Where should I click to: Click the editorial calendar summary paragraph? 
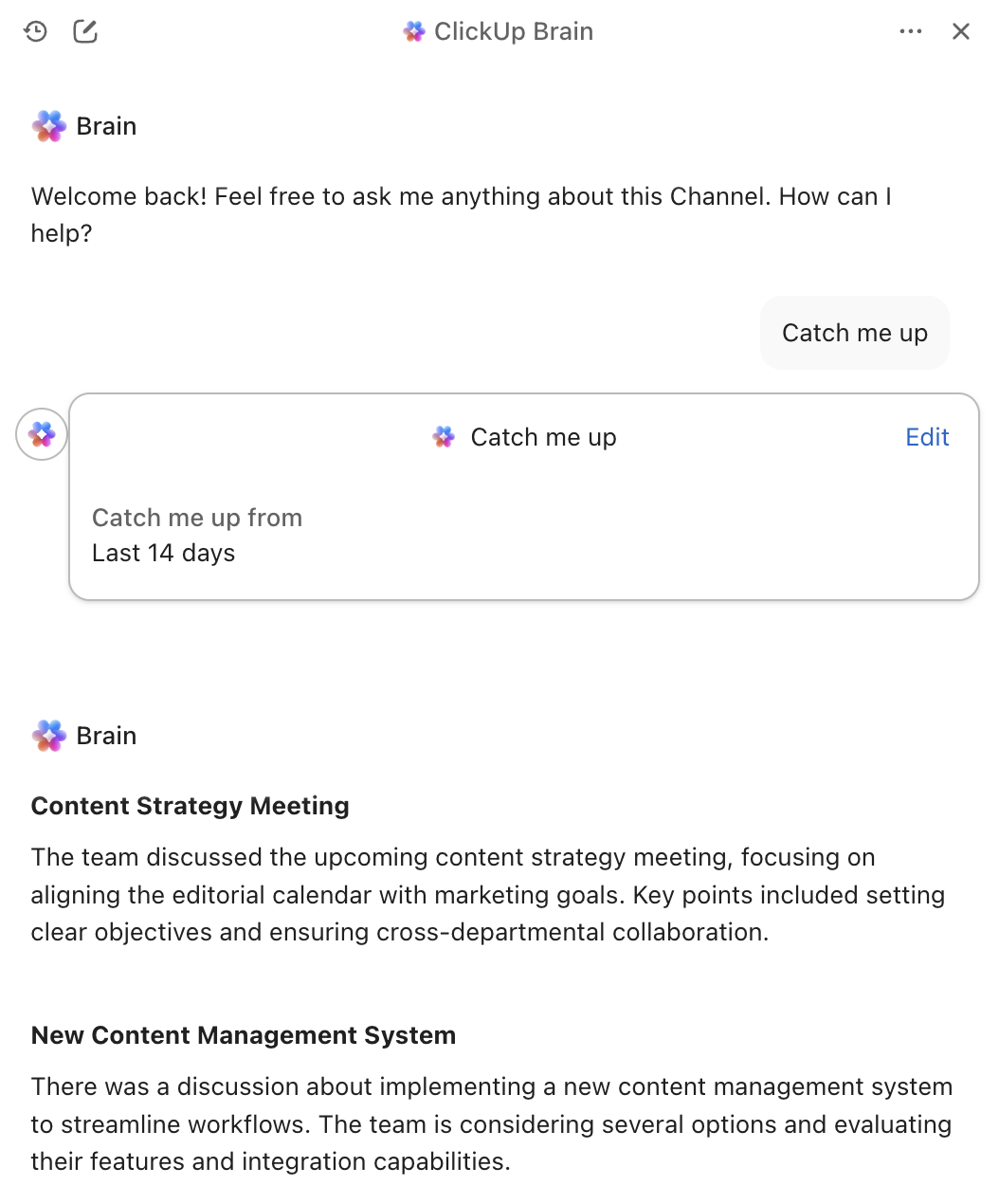(487, 895)
